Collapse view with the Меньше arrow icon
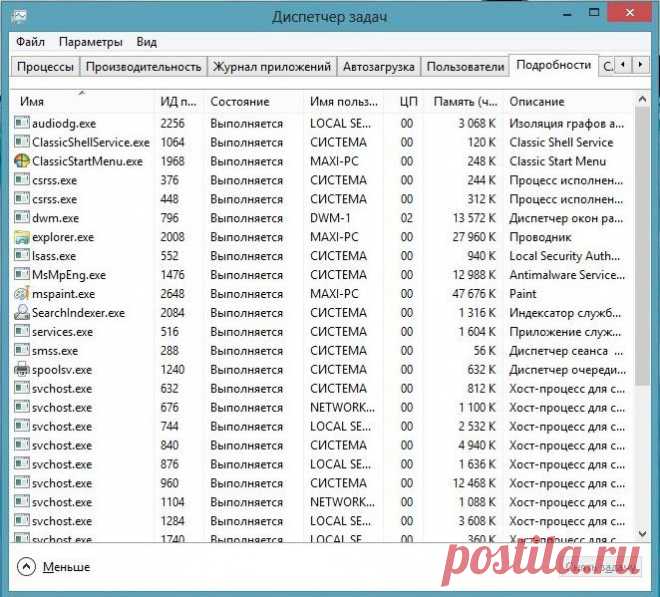This screenshot has height=597, width=660. (26, 567)
